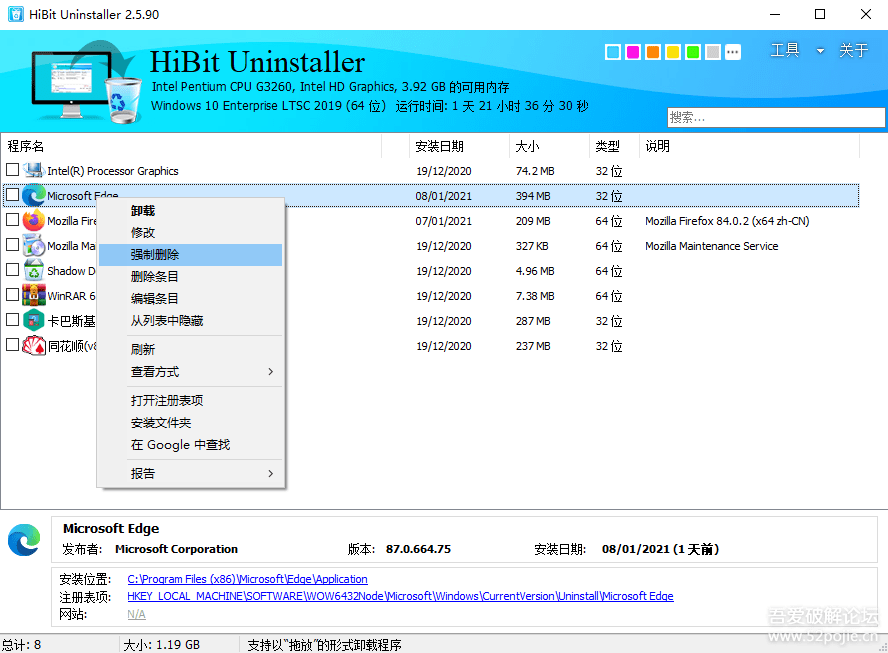Screen dimensions: 888x653
Task: Select the orange theme color swatch
Action: point(653,52)
